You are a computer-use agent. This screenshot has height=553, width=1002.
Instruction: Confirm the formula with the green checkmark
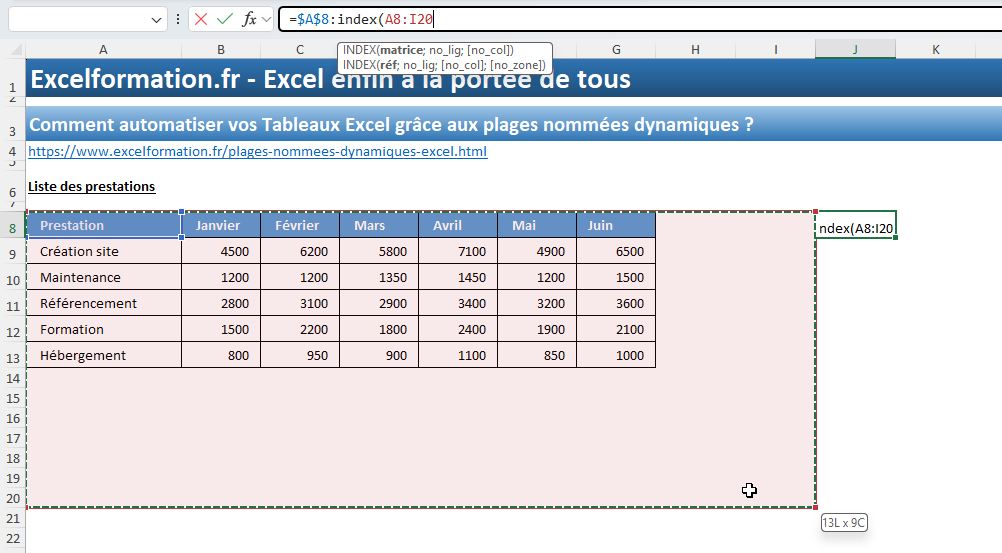[224, 19]
